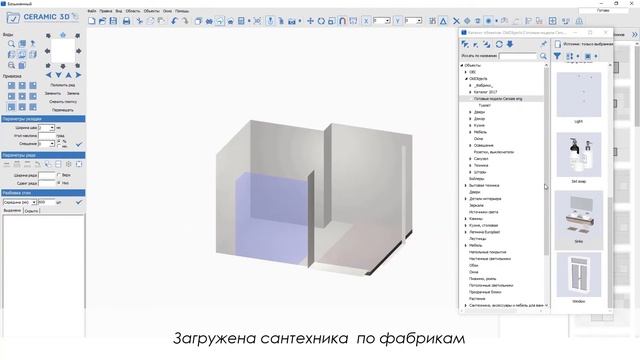The image size is (640, 360).
Task: Open the 'Файл' menu
Action: (x=92, y=11)
